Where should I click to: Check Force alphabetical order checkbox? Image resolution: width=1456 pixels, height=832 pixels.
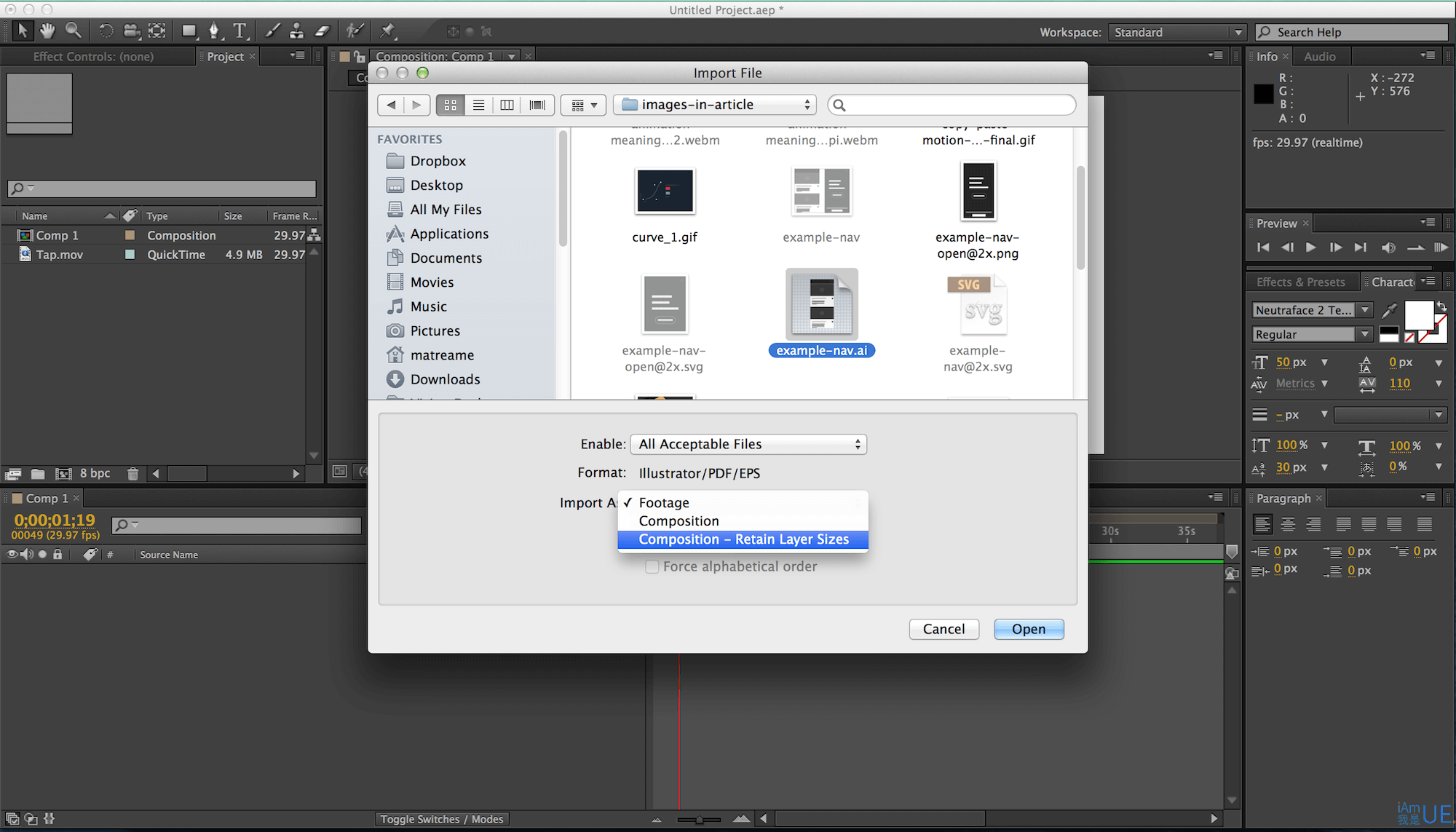pos(652,566)
